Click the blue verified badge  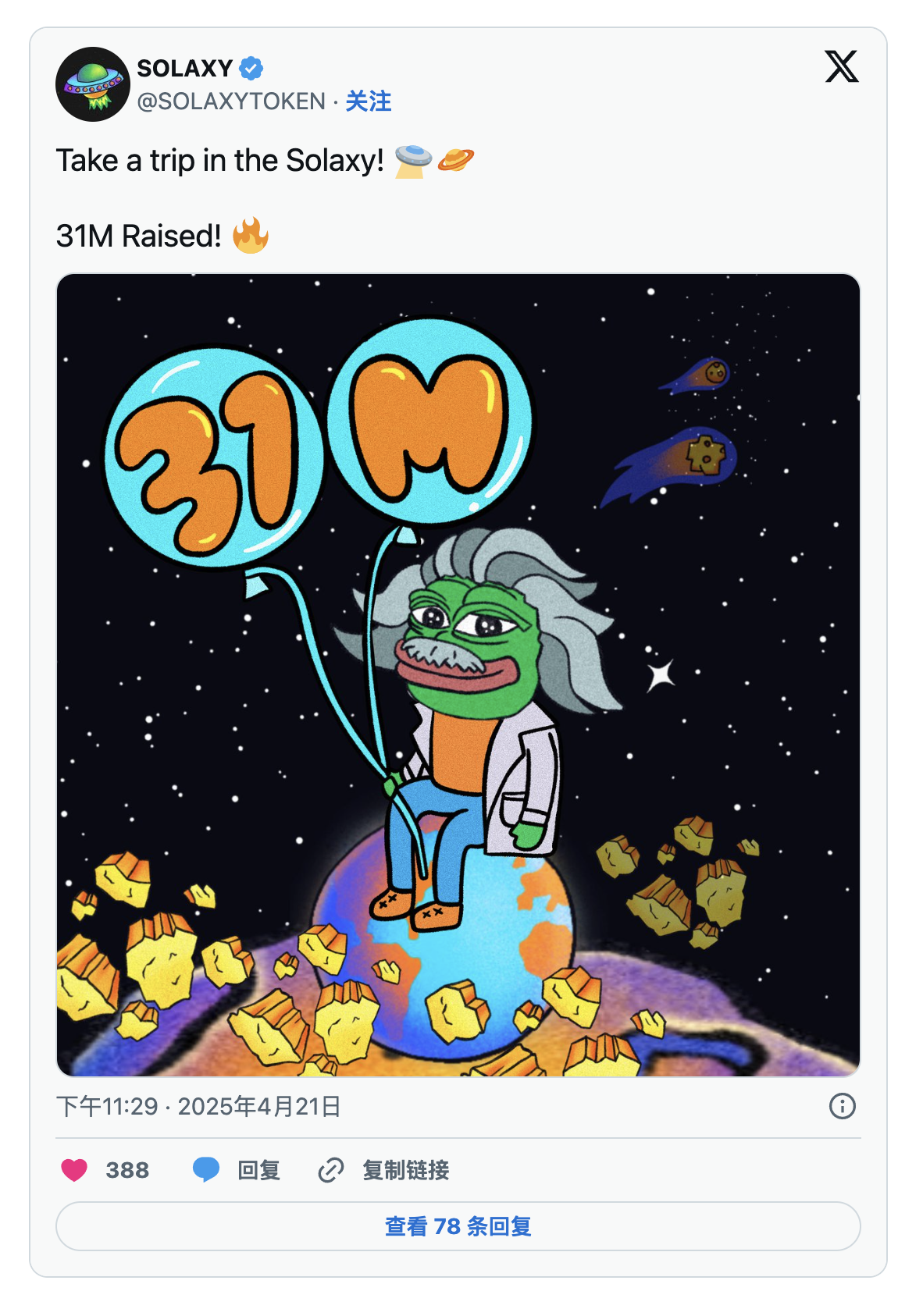(251, 69)
